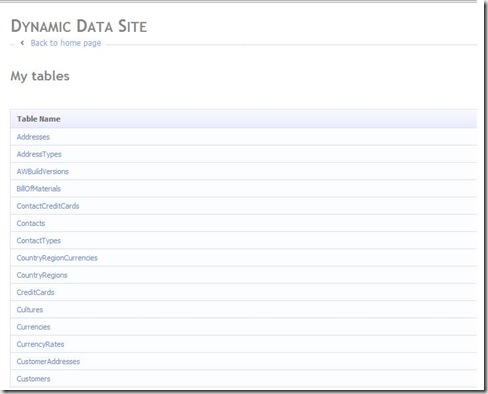Click the back arrow beside home page link
The height and width of the screenshot is (394, 488).
pyautogui.click(x=22, y=43)
